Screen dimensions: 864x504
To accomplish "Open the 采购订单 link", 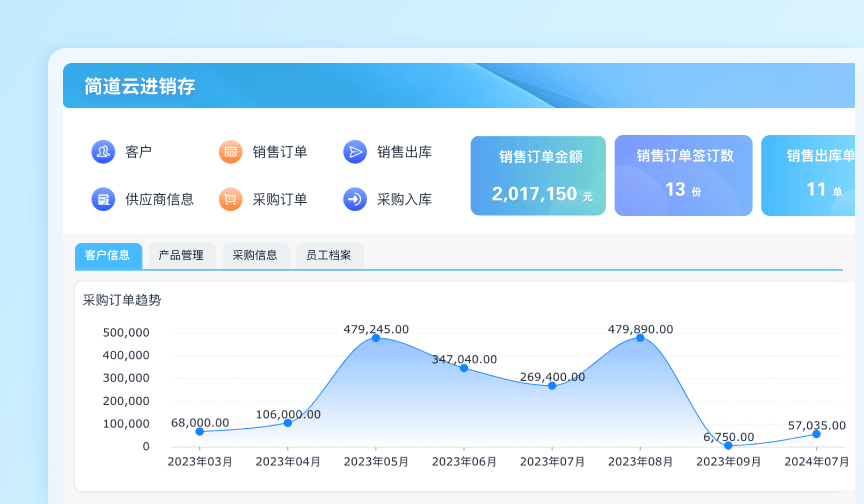I will (x=280, y=199).
